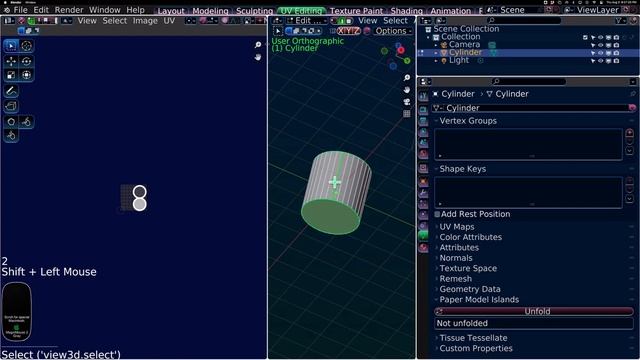
Task: Click the zoom magnifier in 3D viewport
Action: click(407, 78)
